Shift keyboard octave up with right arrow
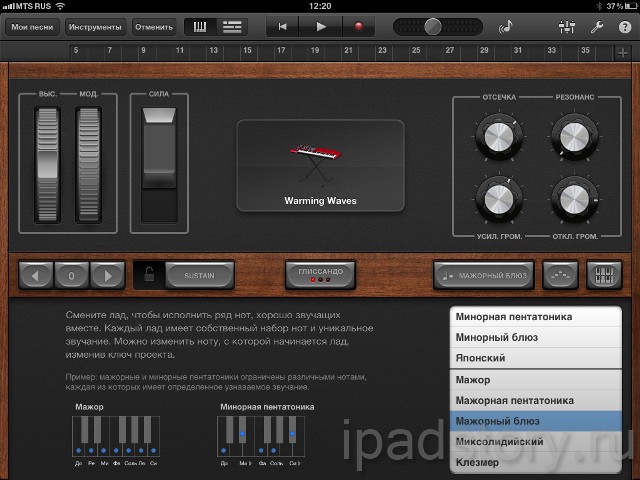This screenshot has width=640, height=480. 108,276
